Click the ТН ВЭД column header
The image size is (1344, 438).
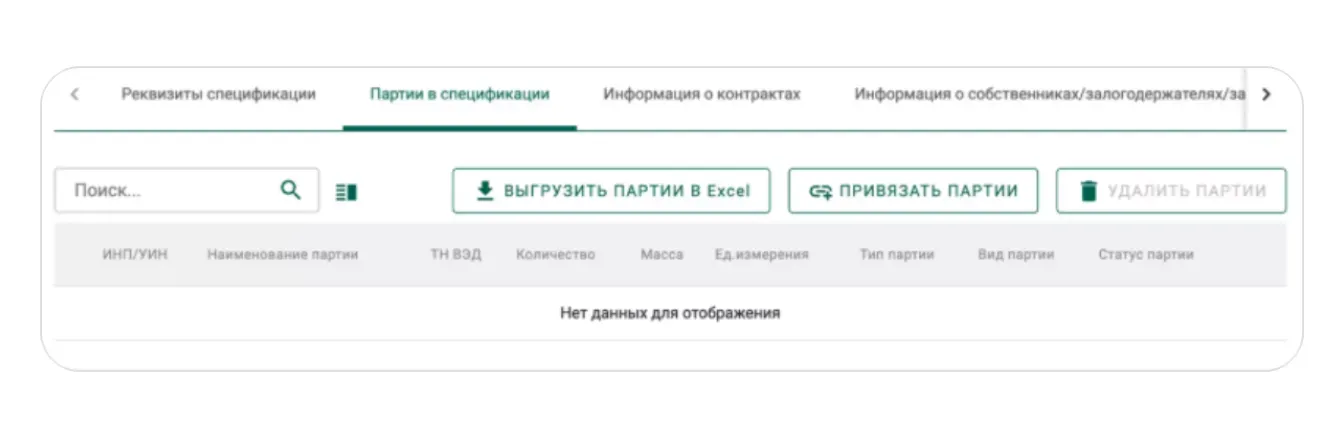click(455, 255)
